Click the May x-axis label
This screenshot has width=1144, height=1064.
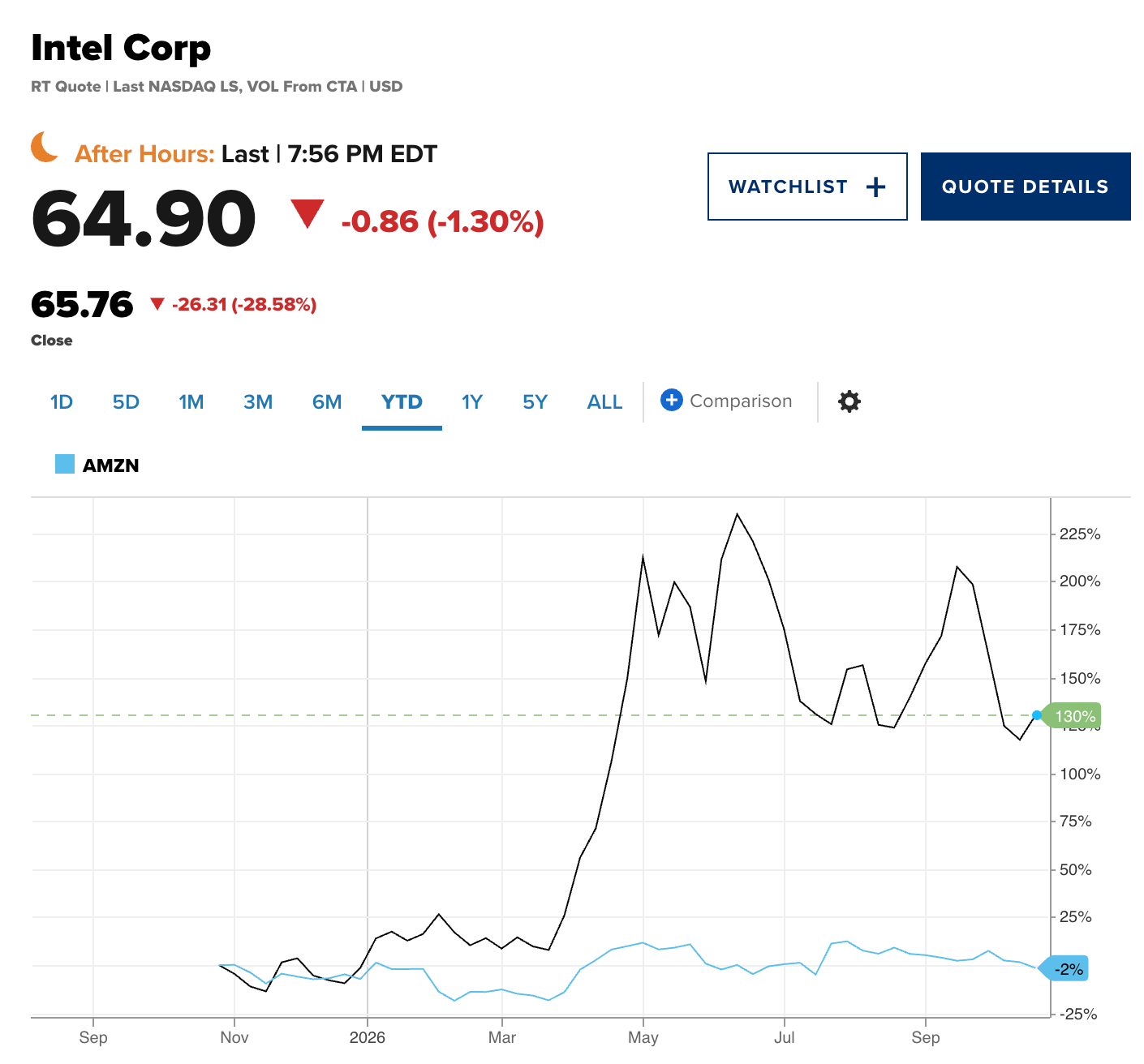point(643,1037)
